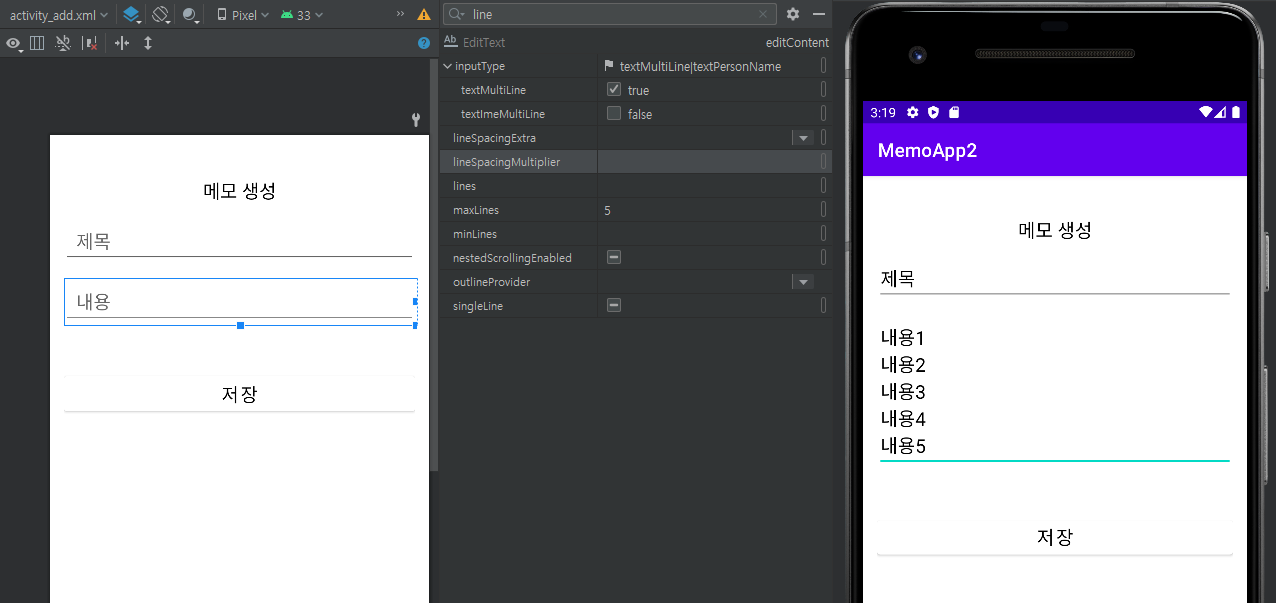
Task: Tap the 제목 field in the emulator
Action: tap(1054, 279)
